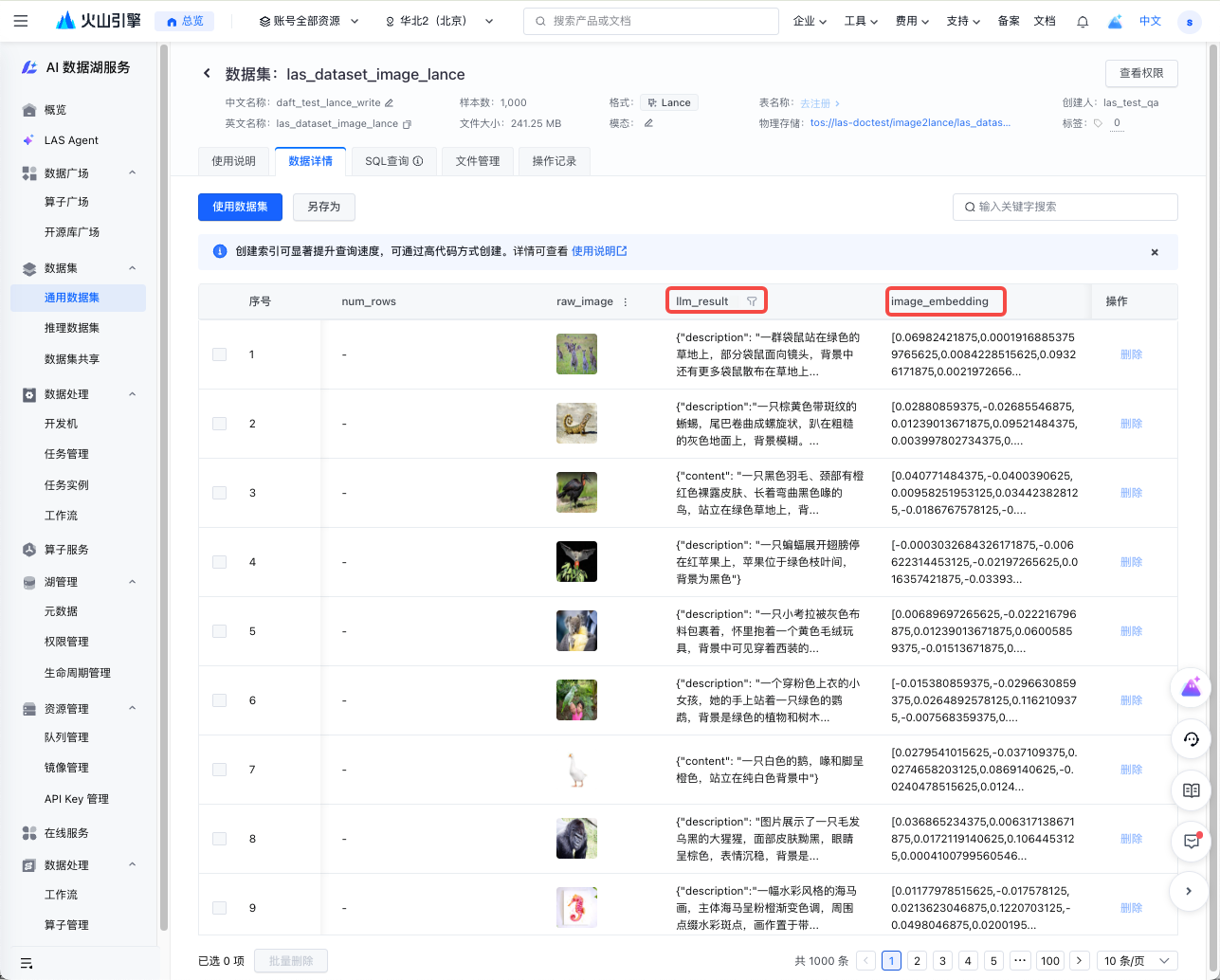Viewport: 1220px width, 980px height.
Task: Switch to the SQL查询 tab
Action: pyautogui.click(x=394, y=161)
